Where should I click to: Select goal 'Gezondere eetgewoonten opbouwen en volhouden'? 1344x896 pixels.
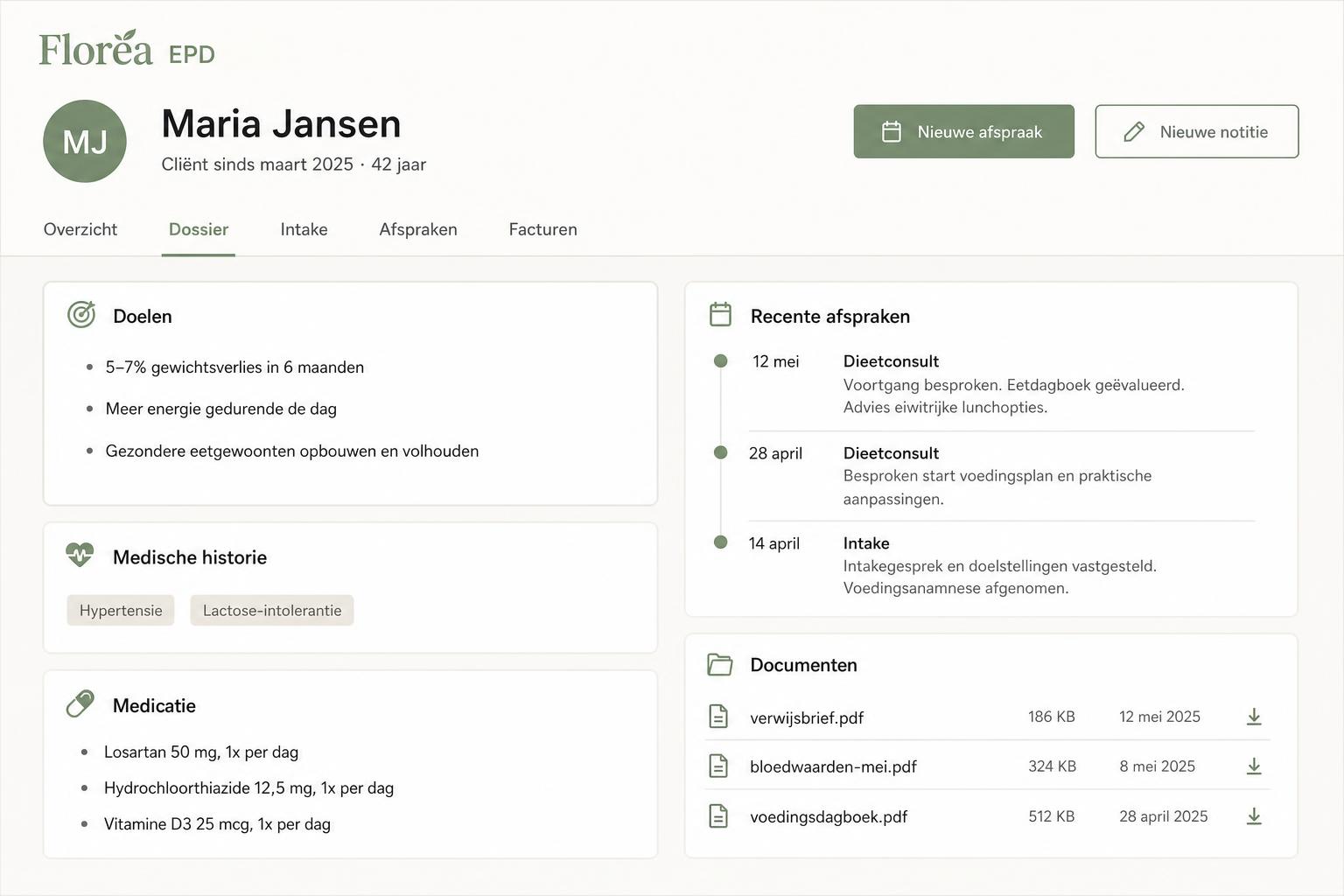click(x=292, y=451)
